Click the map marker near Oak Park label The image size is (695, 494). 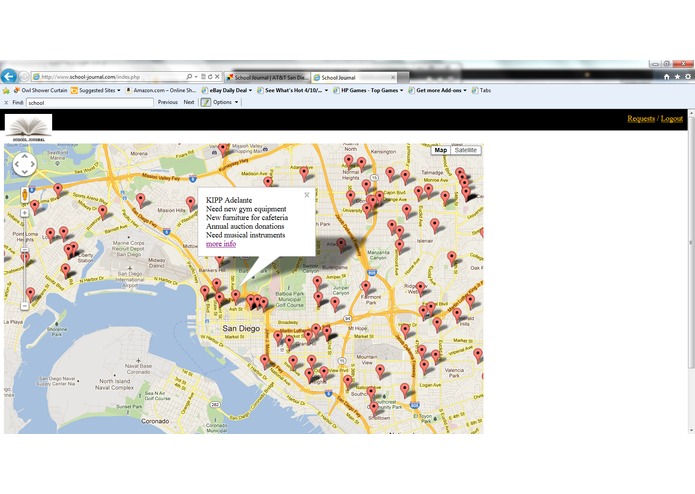[x=452, y=258]
